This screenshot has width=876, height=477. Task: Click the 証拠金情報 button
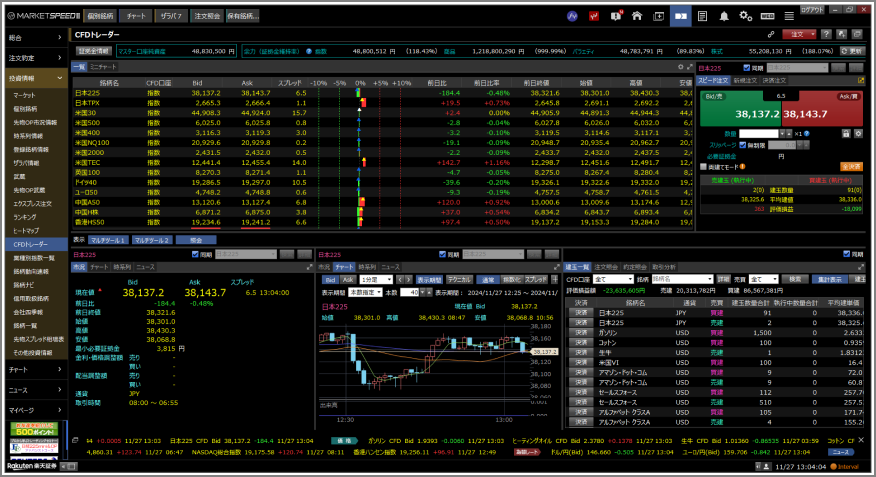coord(94,51)
